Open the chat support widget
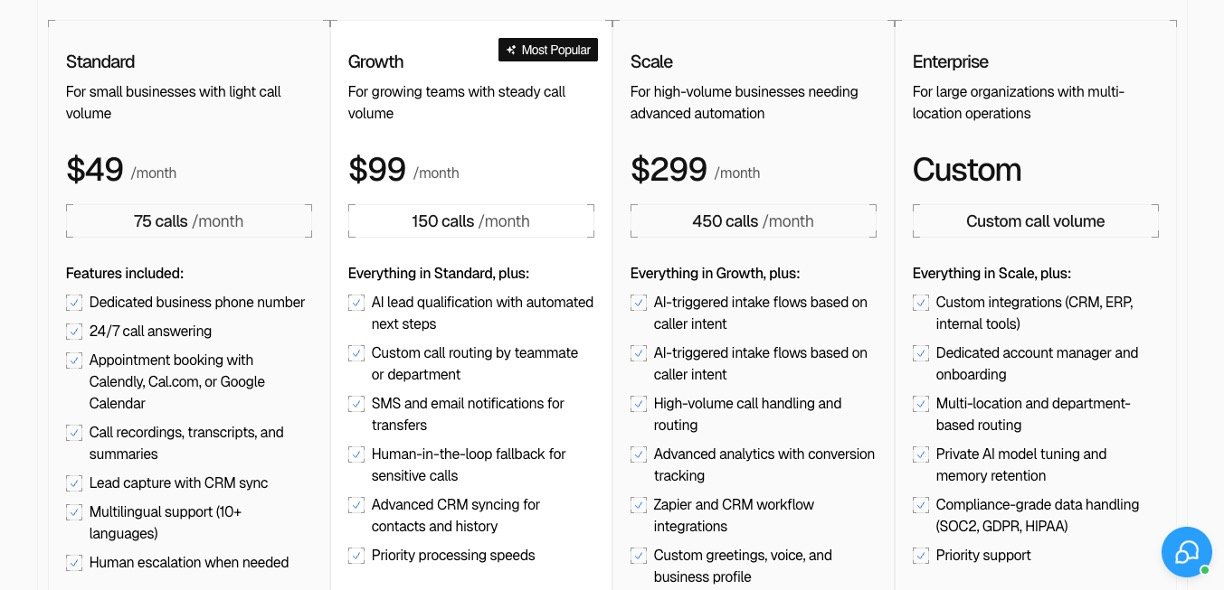 click(1187, 552)
